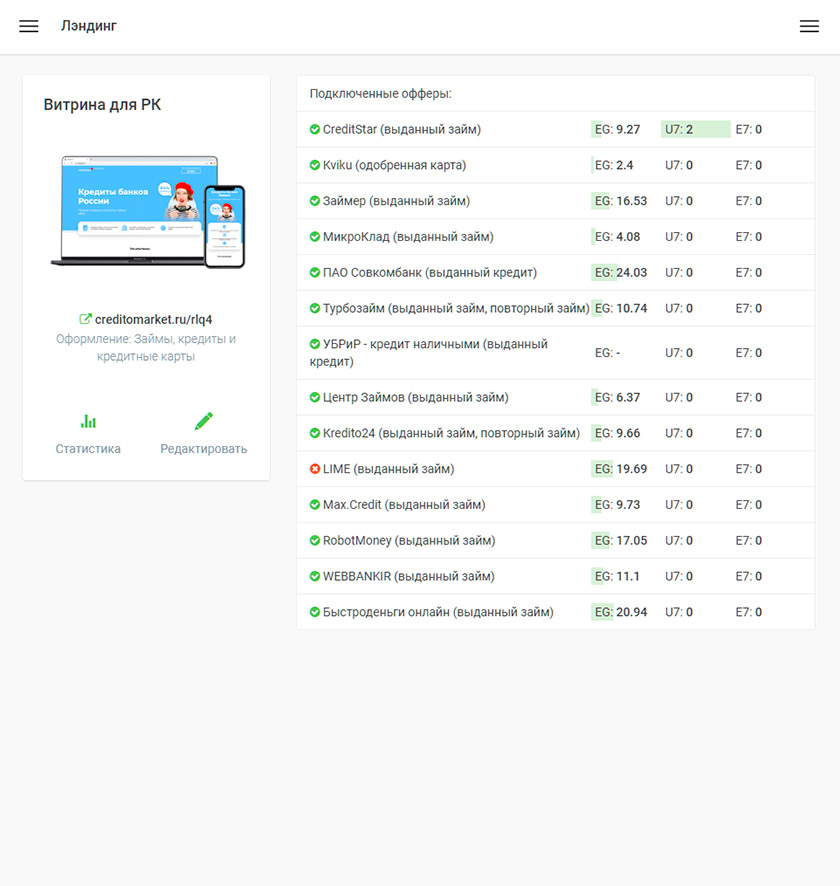Click green check icon next to Kredito24

pyautogui.click(x=315, y=433)
